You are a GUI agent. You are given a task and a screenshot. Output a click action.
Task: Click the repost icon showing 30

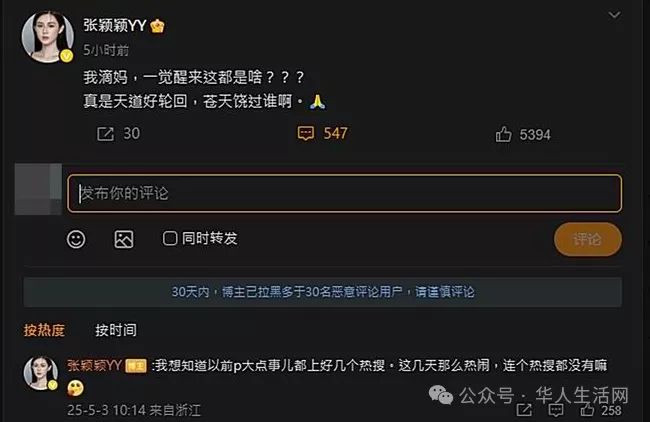(x=105, y=134)
